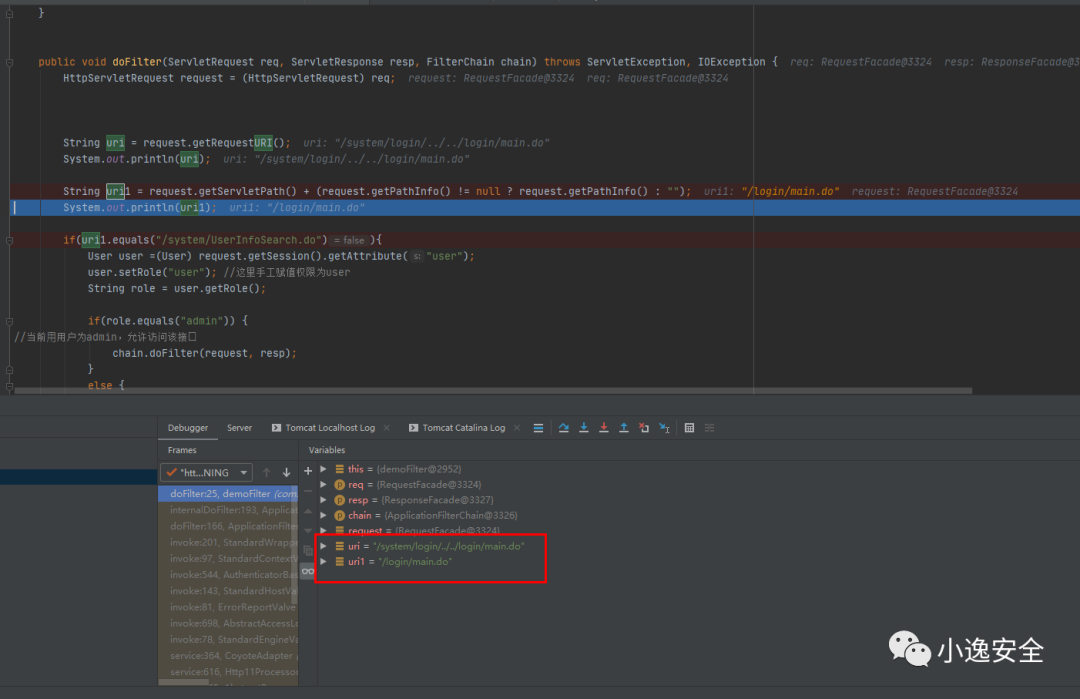This screenshot has height=699, width=1080.
Task: Click the remove watch minus icon
Action: pos(308,491)
